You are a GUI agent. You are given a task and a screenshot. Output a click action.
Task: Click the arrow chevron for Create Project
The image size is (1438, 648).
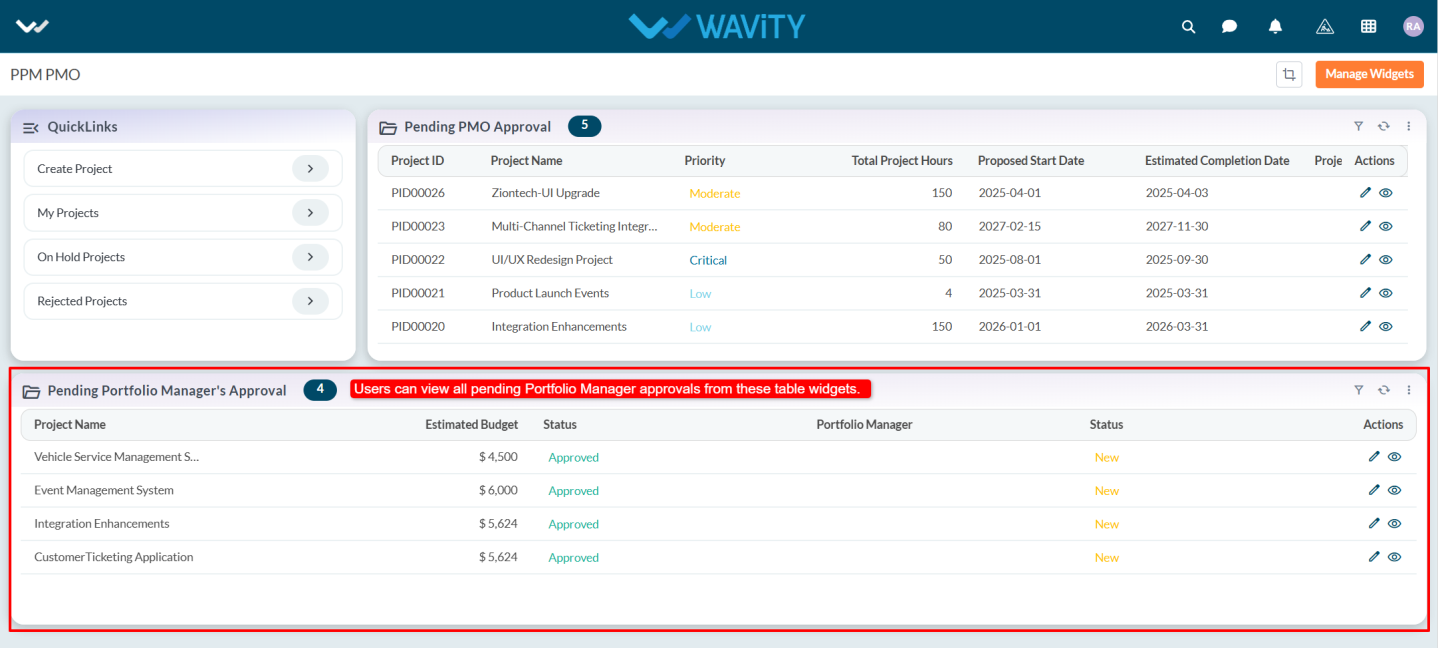[310, 169]
